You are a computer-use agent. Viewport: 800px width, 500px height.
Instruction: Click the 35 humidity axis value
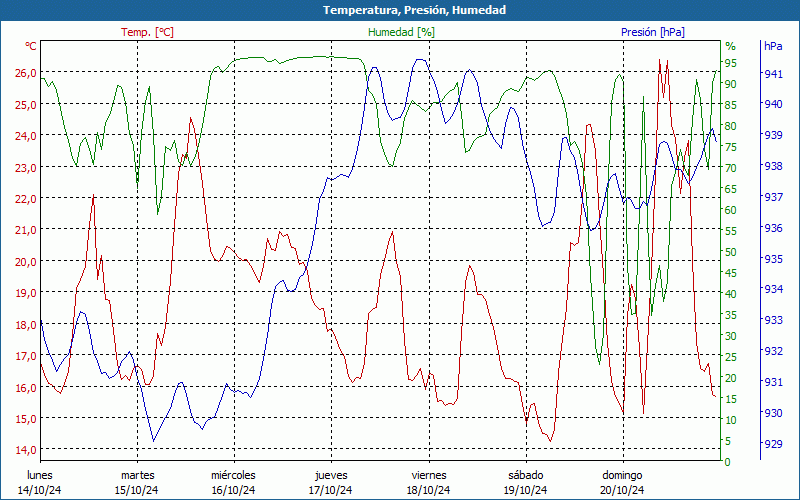click(731, 315)
